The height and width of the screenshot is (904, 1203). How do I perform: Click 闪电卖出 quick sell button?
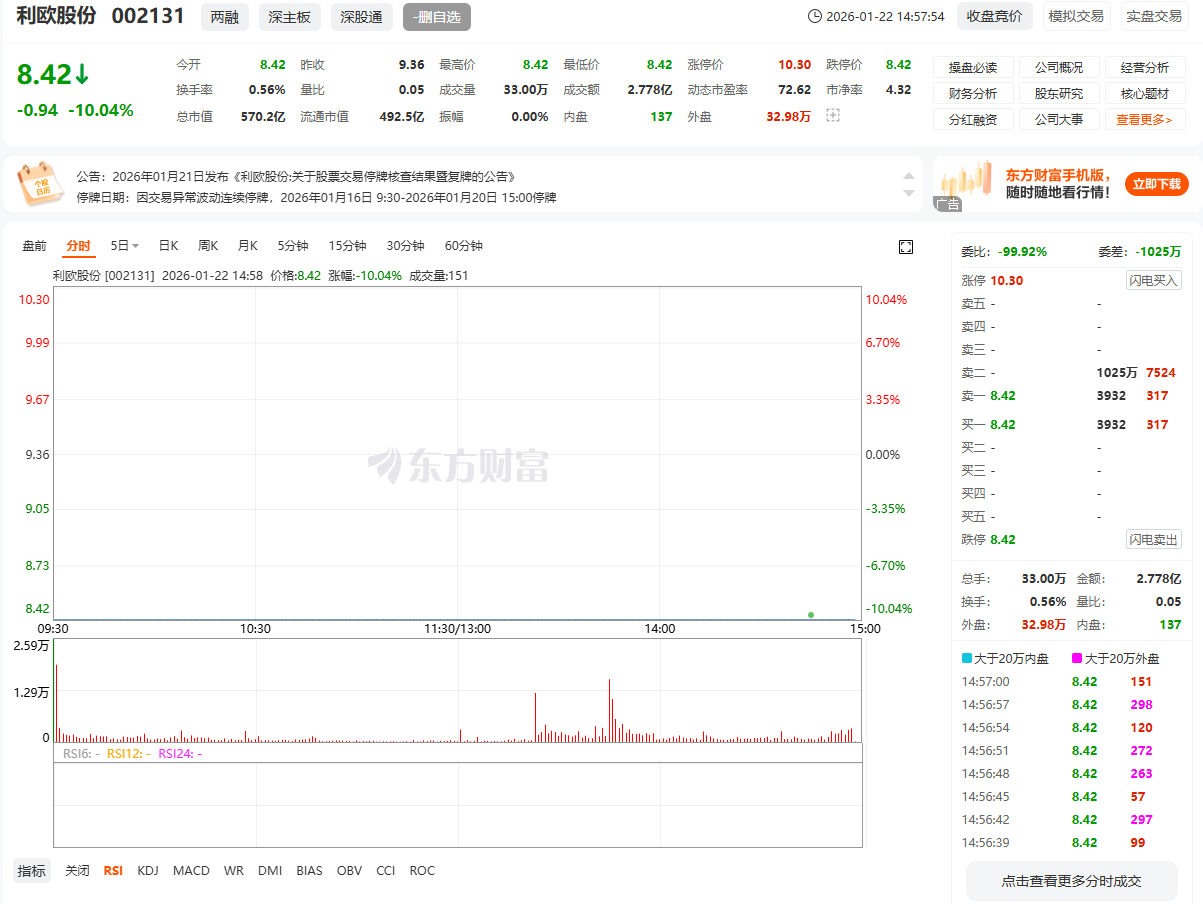(x=1154, y=539)
